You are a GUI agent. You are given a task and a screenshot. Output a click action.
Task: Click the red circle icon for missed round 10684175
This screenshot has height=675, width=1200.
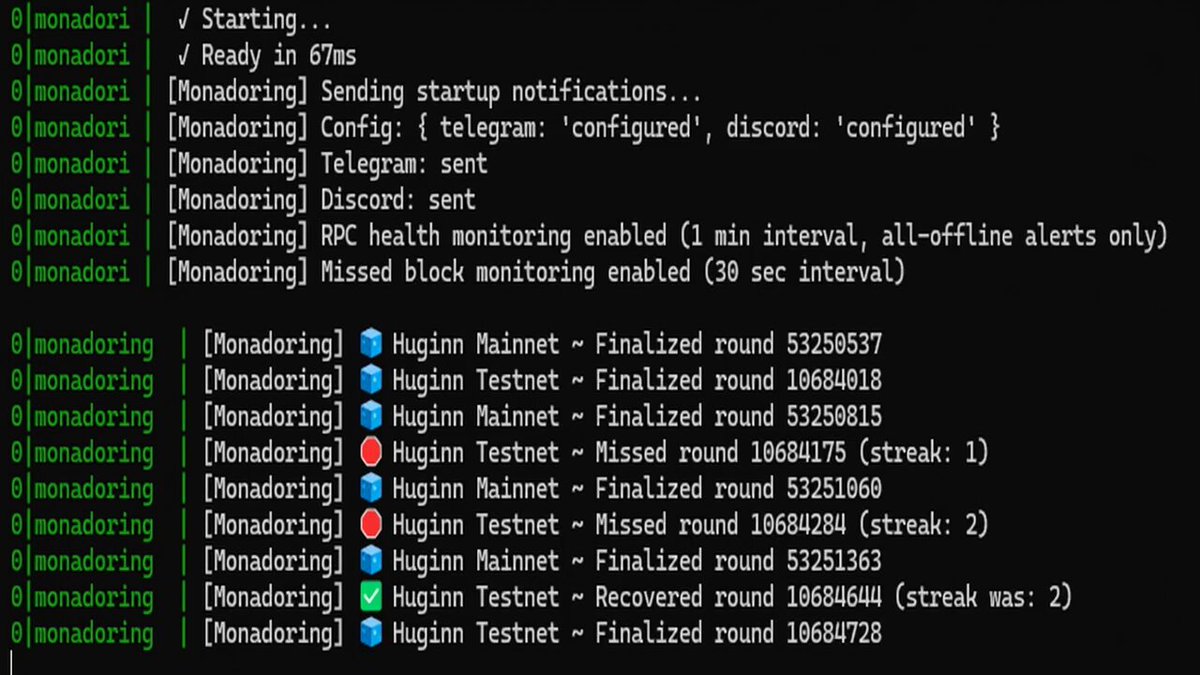pos(371,453)
